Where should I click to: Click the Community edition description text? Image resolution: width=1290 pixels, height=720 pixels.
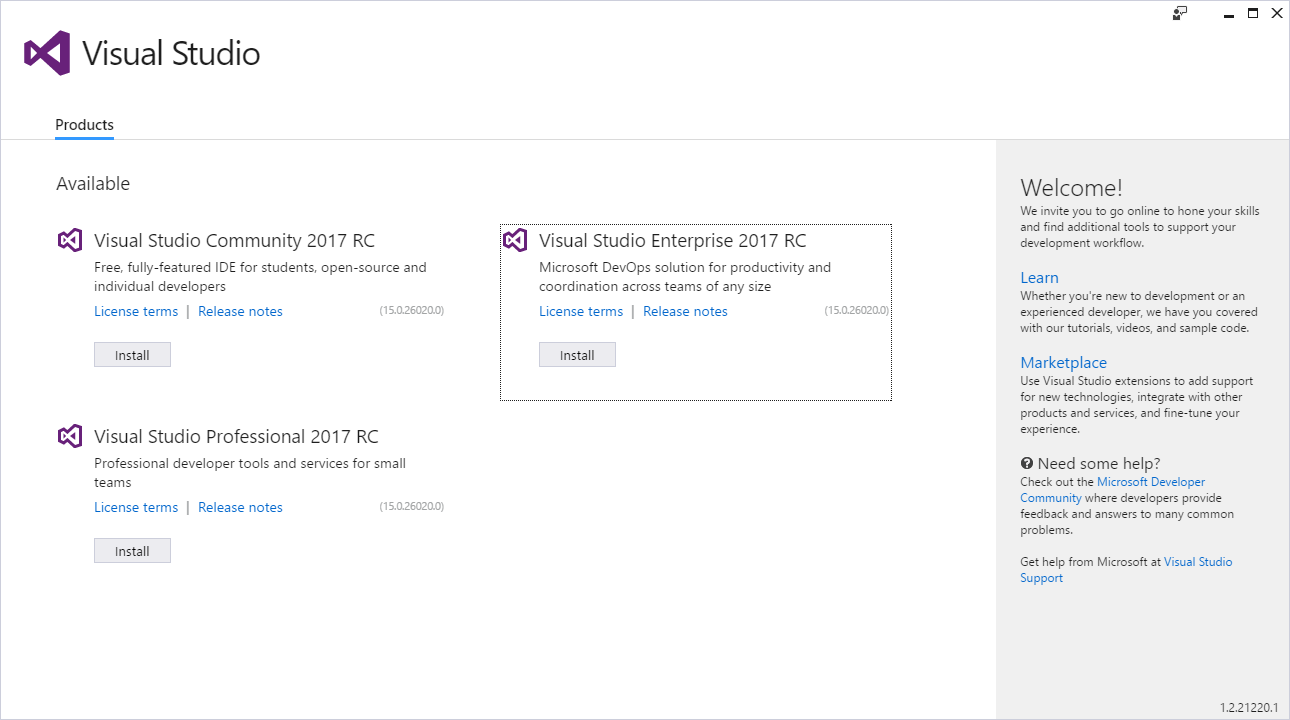[260, 277]
